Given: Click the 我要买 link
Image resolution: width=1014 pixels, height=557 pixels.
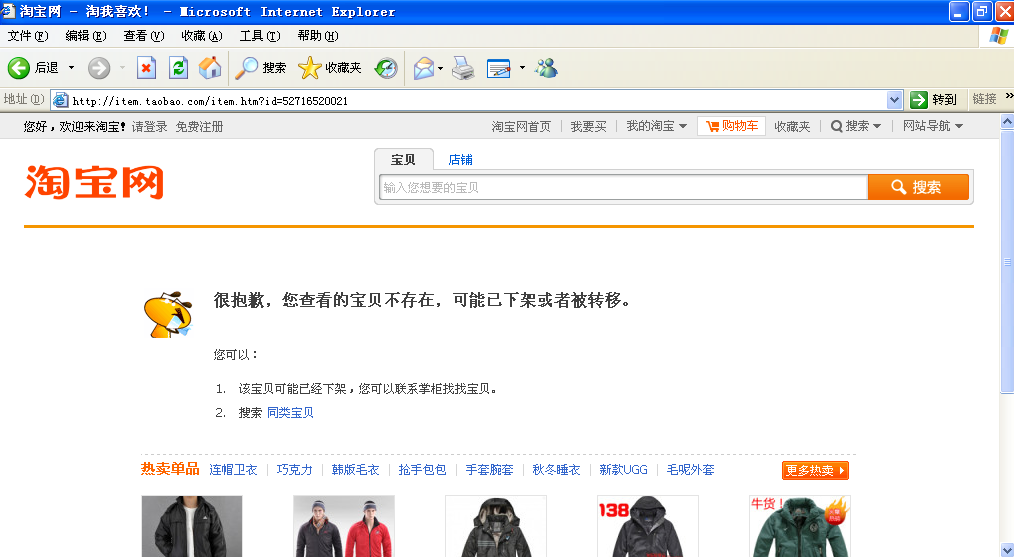Looking at the screenshot, I should pos(588,126).
